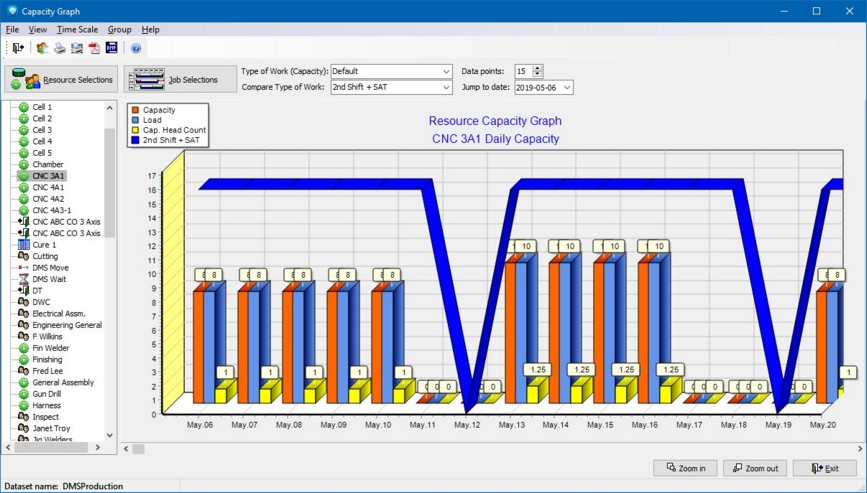
Task: Select Engineering General resource
Action: [66, 325]
